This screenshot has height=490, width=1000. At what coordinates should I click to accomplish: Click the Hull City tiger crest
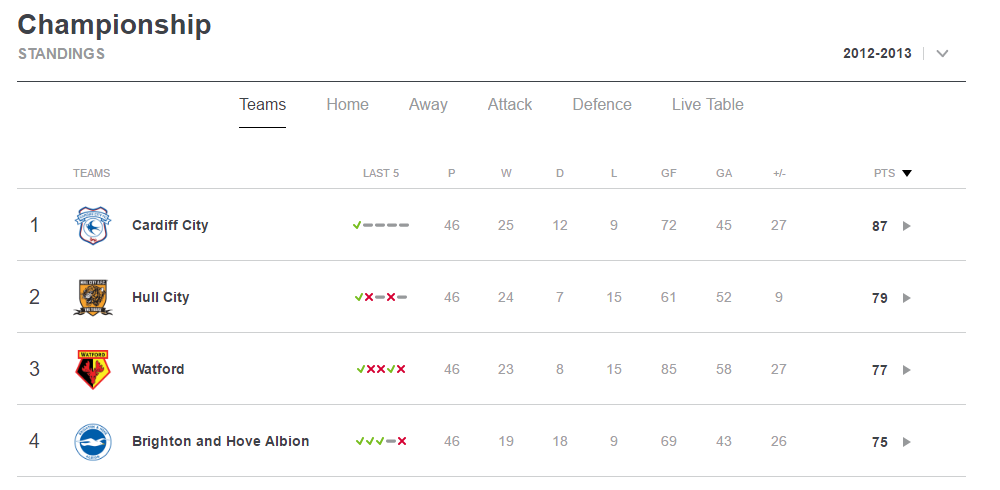(93, 297)
